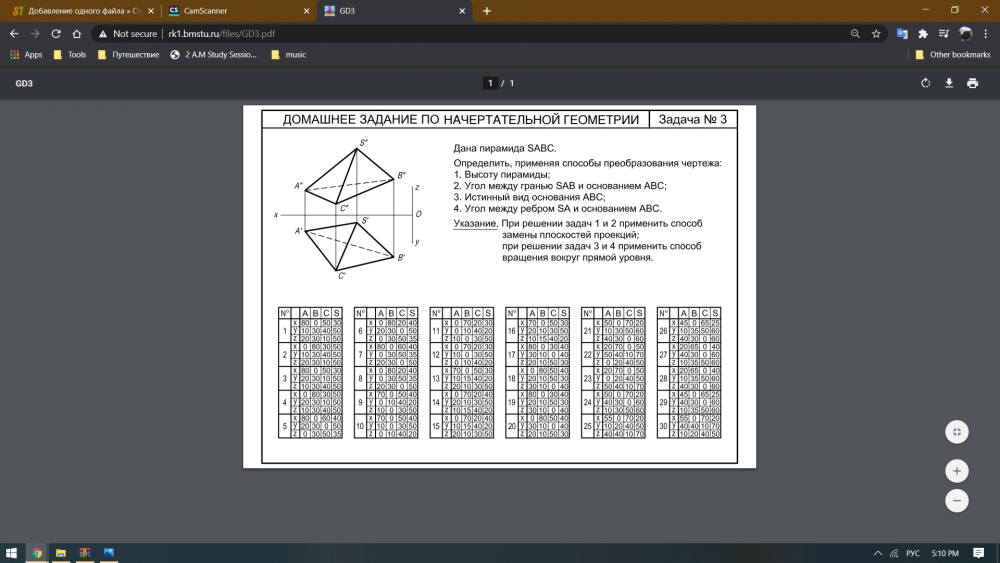Expand the Other bookmarks folder
1000x563 pixels.
(951, 55)
